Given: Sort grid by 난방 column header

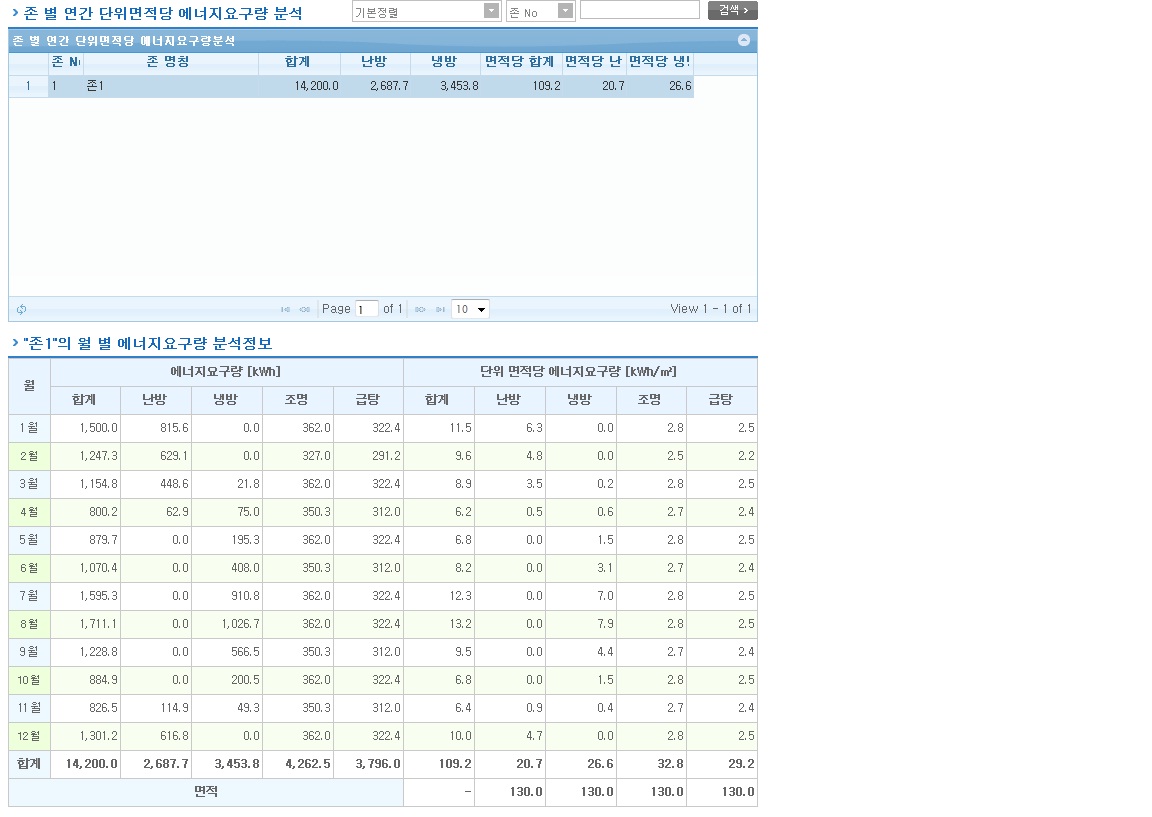Looking at the screenshot, I should (x=374, y=62).
